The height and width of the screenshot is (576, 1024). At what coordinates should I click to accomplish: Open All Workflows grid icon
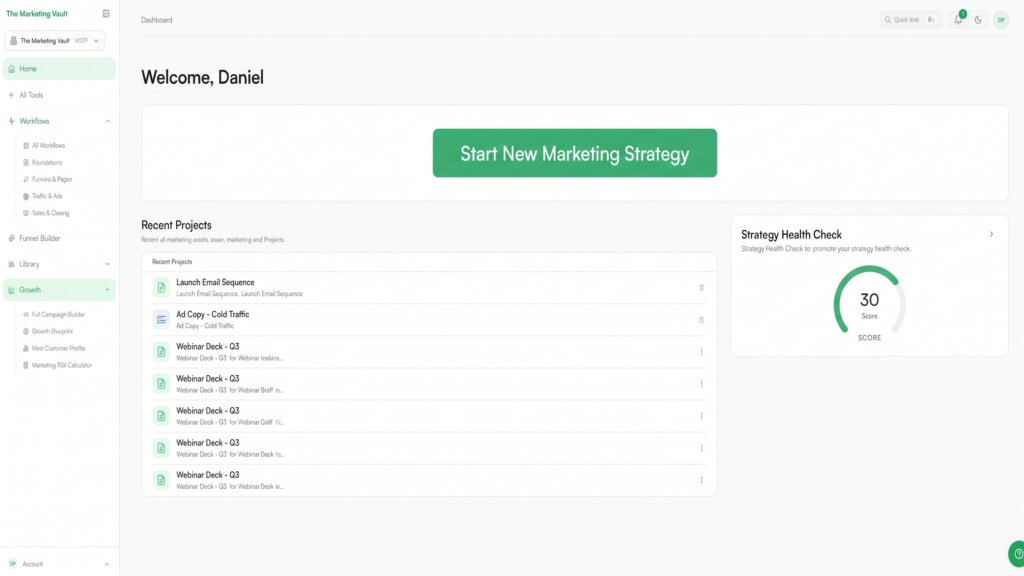pos(26,146)
